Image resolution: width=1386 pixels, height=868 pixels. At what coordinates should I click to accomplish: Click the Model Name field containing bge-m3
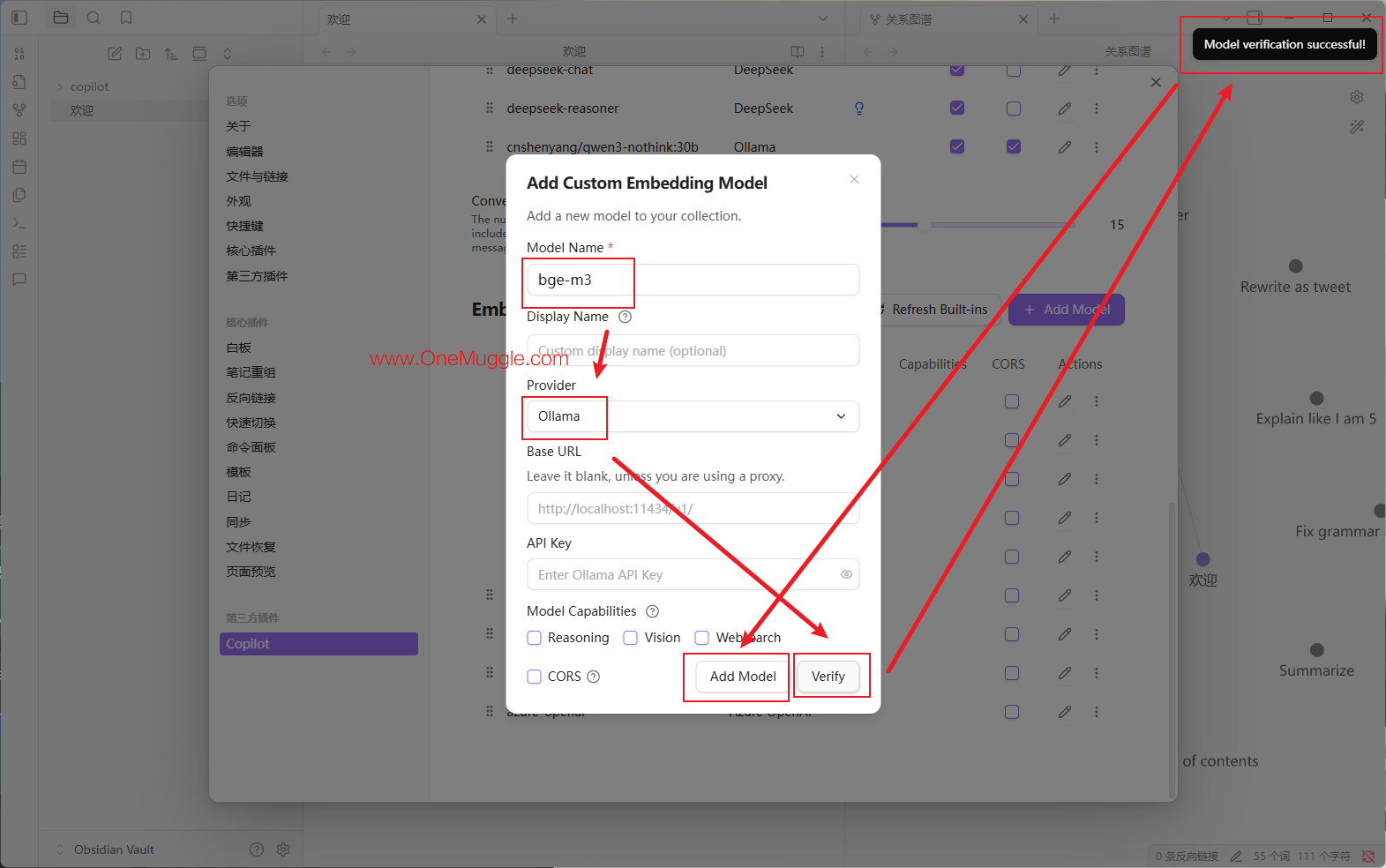coord(693,280)
